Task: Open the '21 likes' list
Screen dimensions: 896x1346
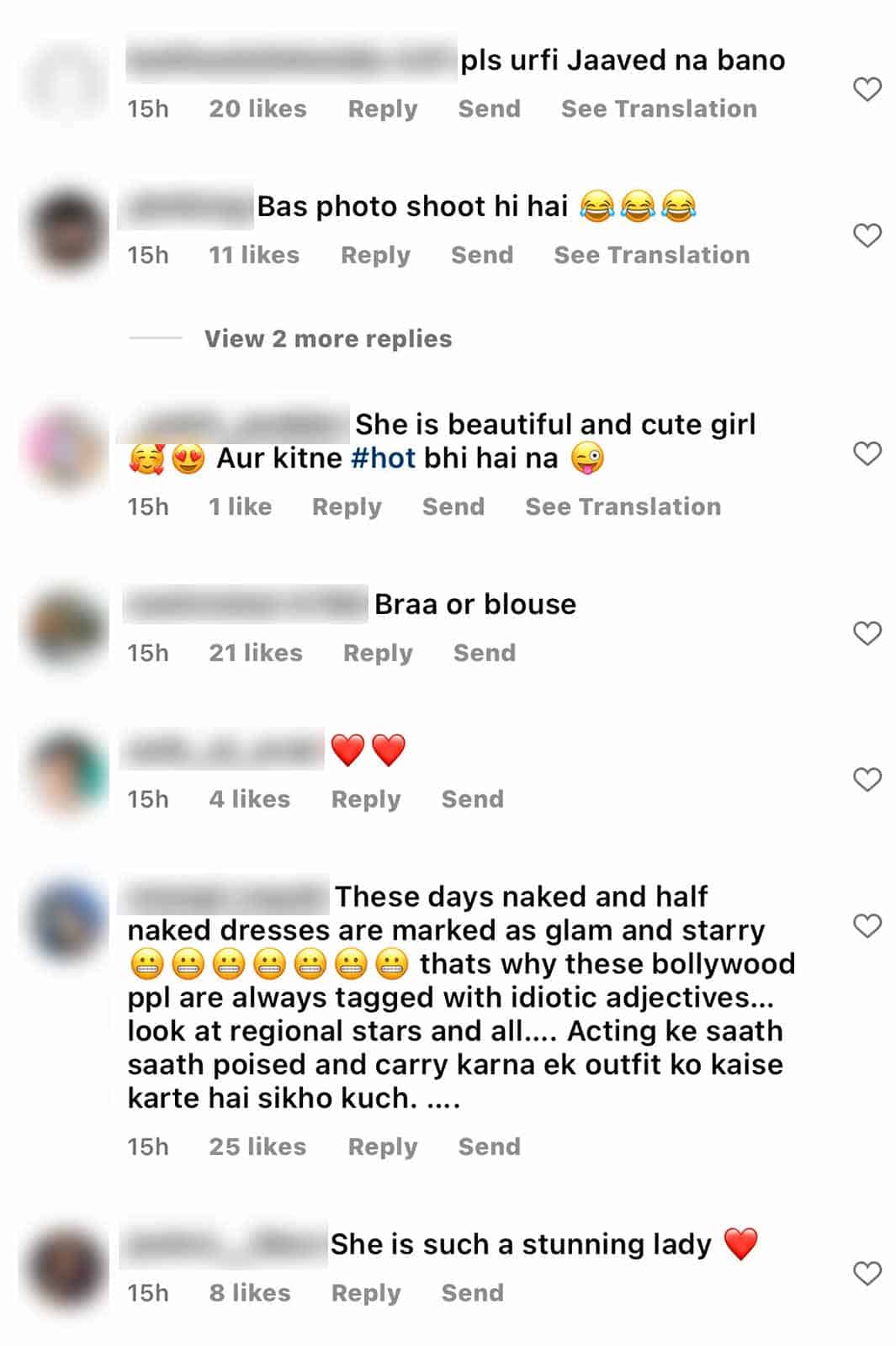Action: coord(256,653)
